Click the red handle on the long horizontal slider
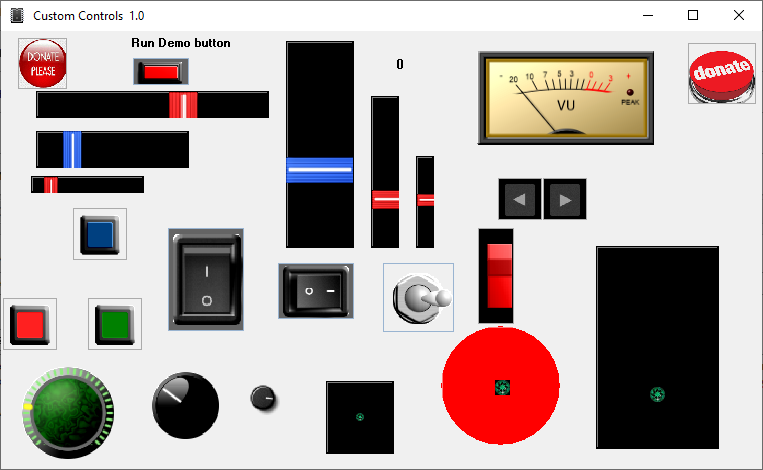 point(183,105)
